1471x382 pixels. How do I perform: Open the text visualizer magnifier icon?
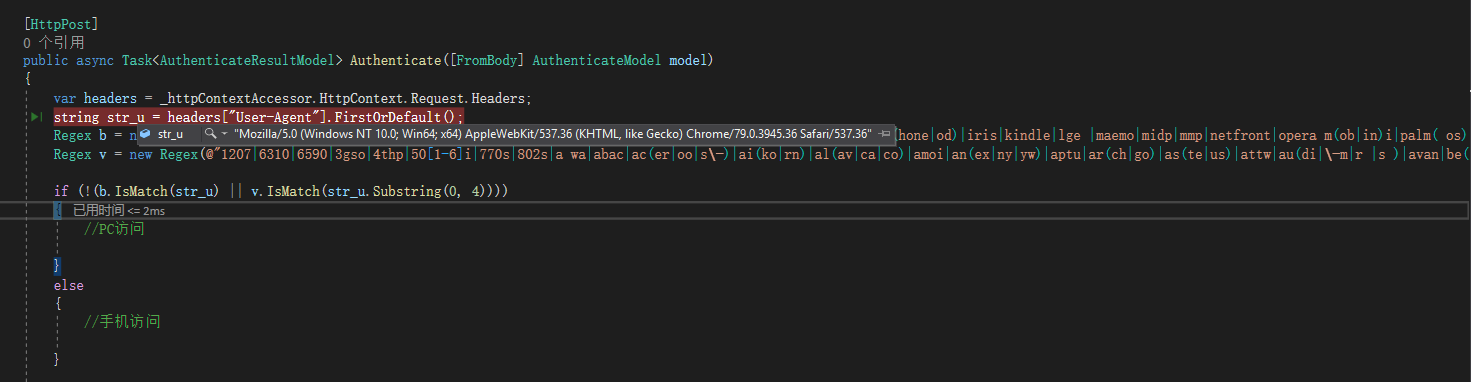point(210,133)
